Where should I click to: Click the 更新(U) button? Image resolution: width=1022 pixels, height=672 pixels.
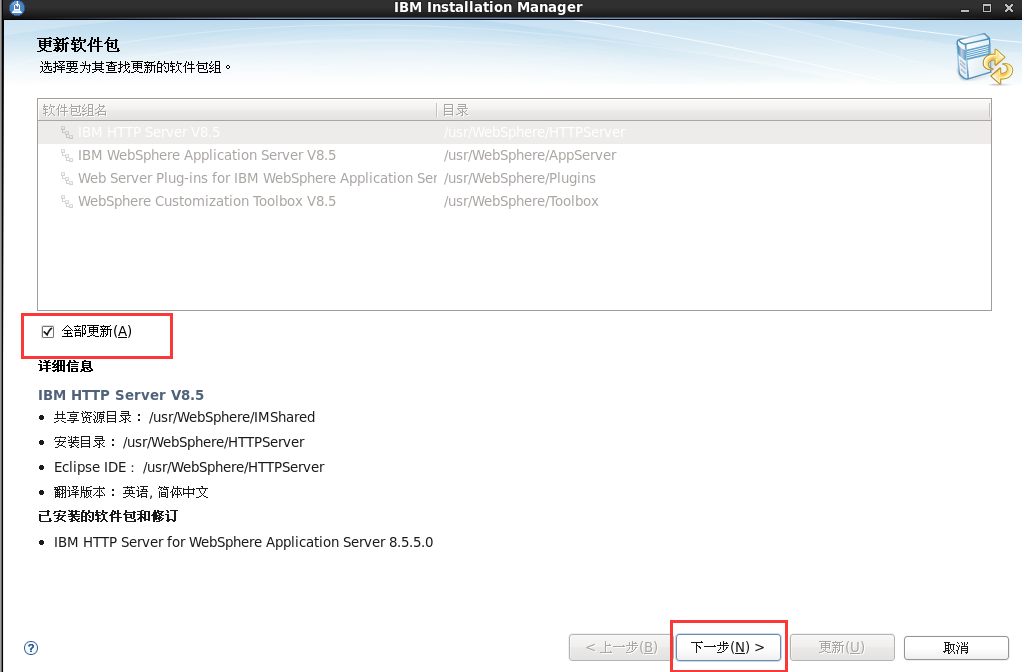[842, 647]
